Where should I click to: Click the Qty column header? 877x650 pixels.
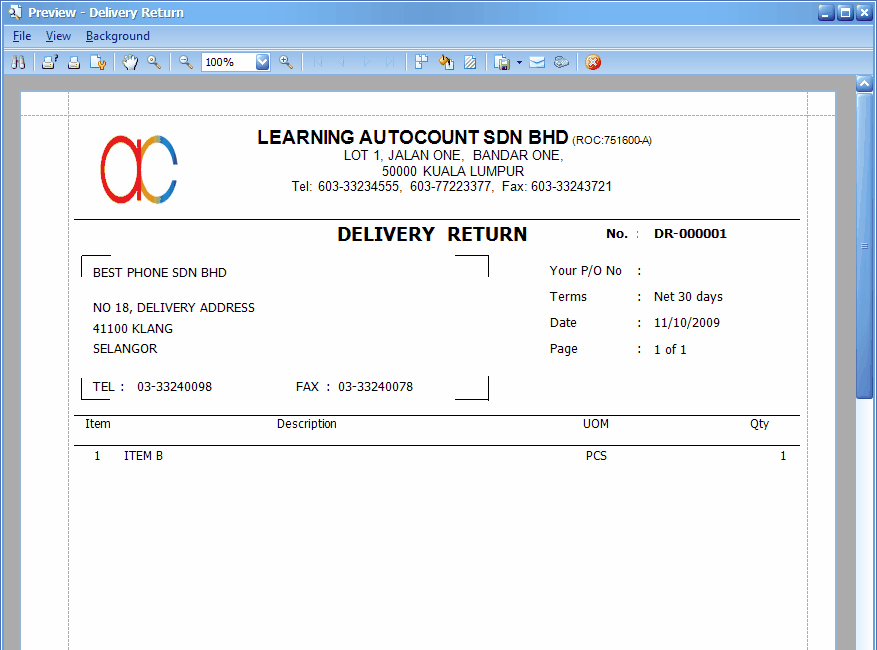tap(760, 424)
